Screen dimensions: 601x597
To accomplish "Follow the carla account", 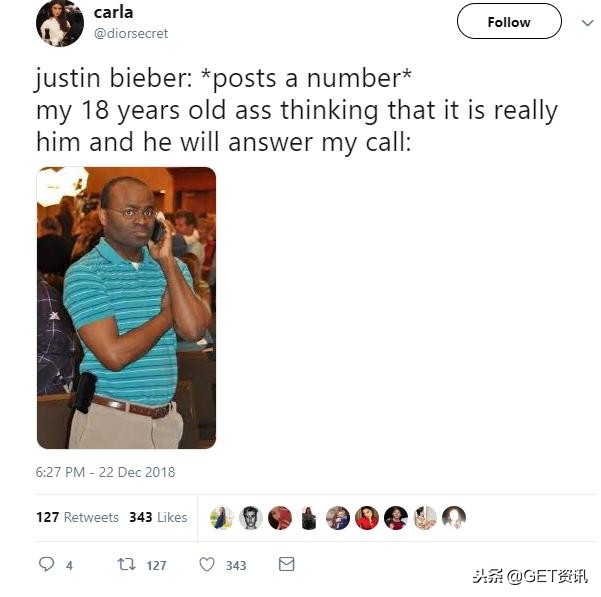I will pos(509,21).
